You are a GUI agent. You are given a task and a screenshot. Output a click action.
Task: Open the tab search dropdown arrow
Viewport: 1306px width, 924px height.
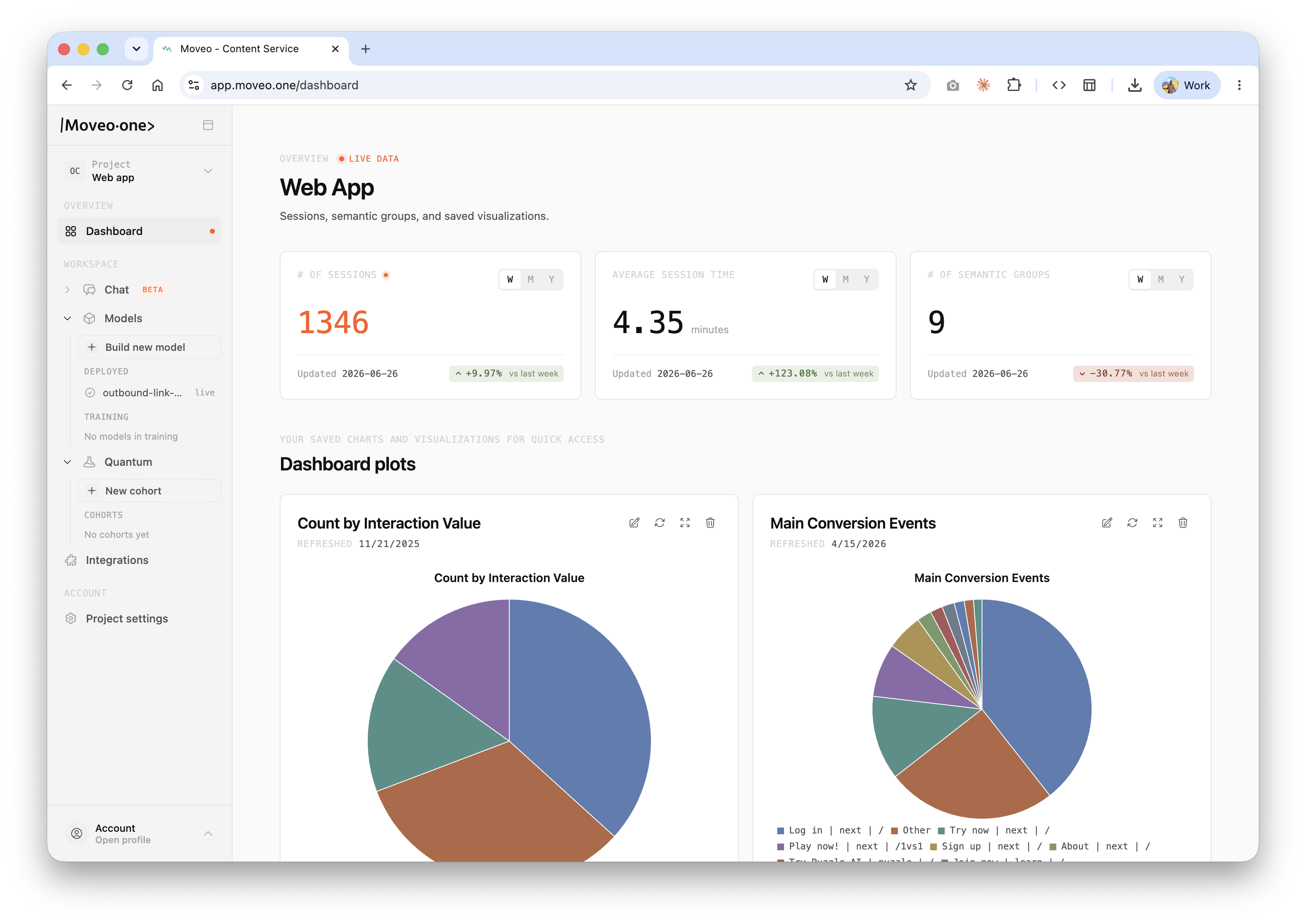coord(136,49)
